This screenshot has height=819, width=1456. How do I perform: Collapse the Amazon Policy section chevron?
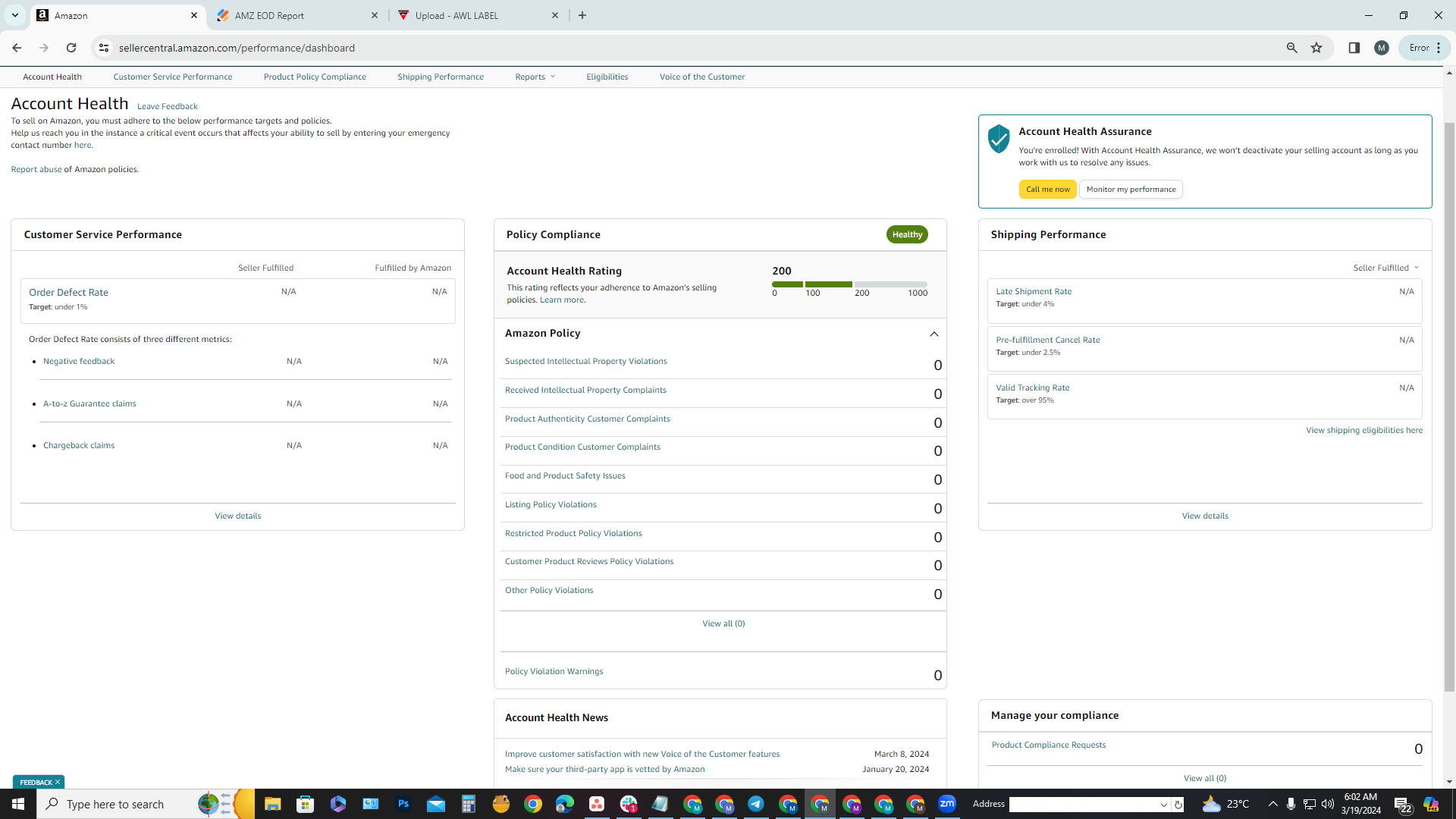pyautogui.click(x=934, y=334)
